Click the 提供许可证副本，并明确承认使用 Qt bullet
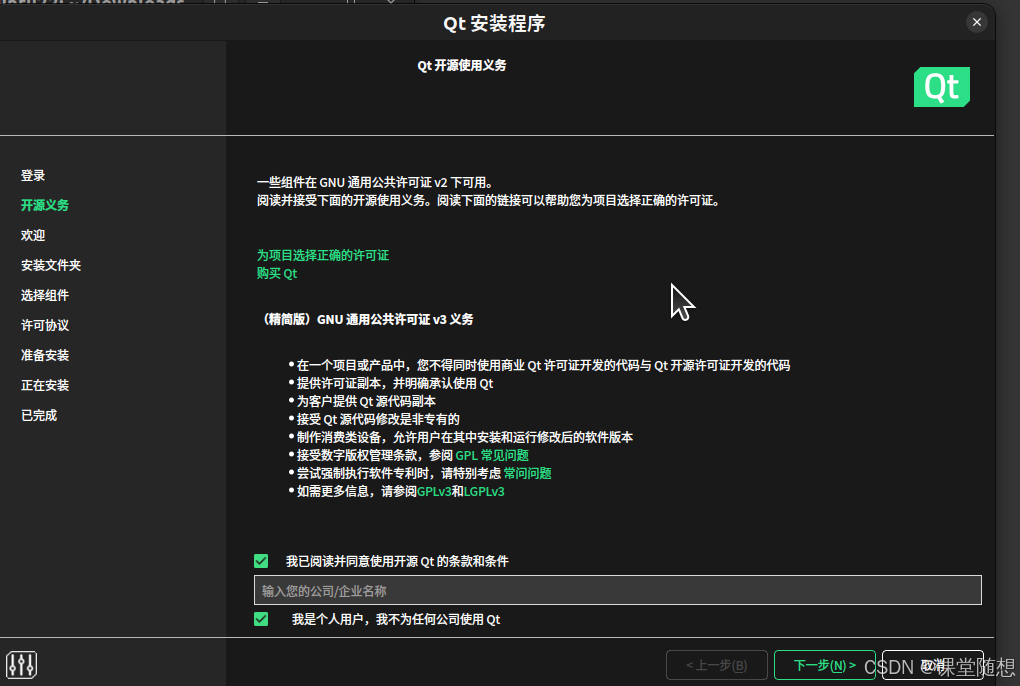This screenshot has height=686, width=1020. [x=395, y=384]
